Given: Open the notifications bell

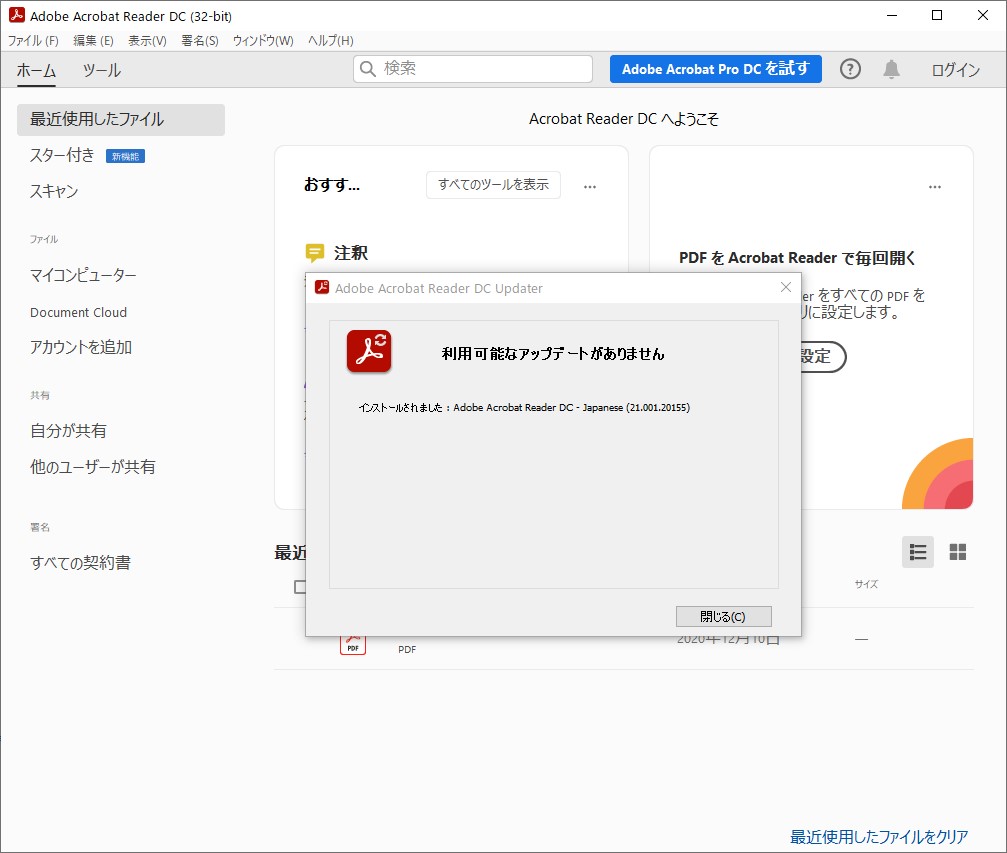Looking at the screenshot, I should (x=892, y=69).
